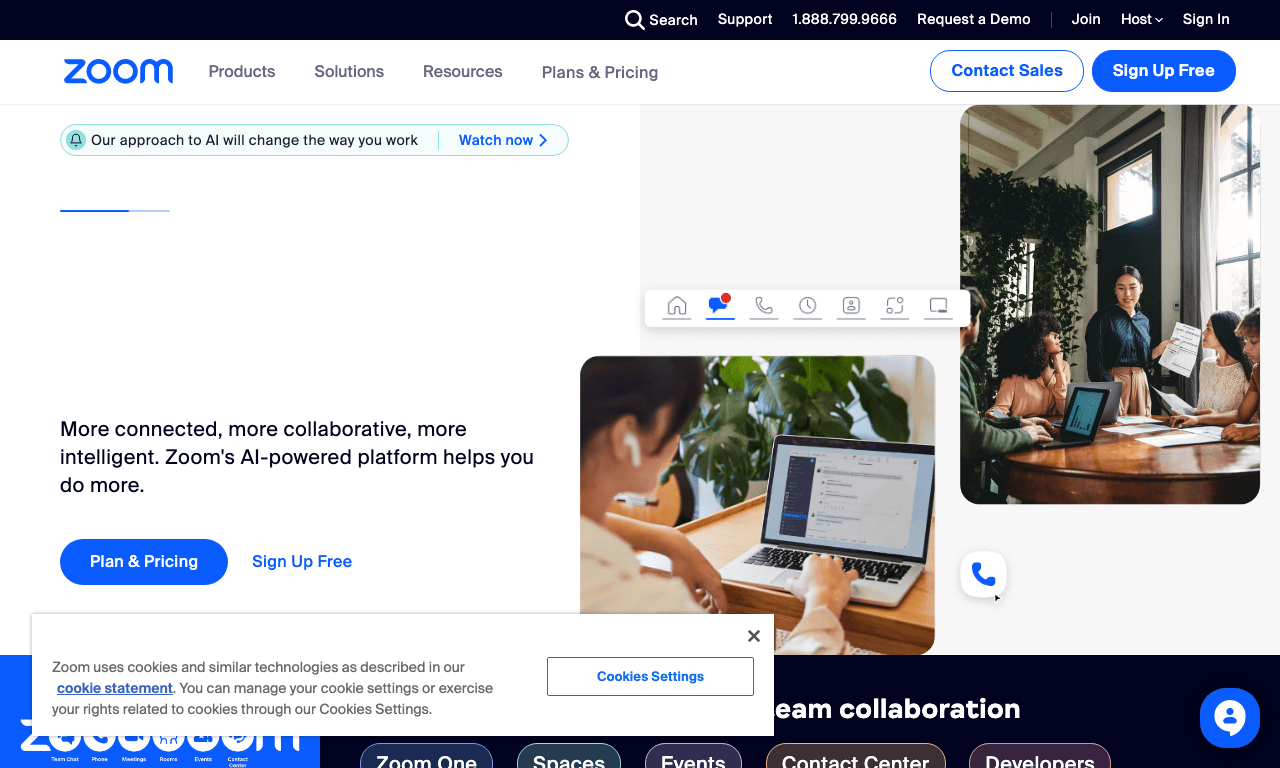
Task: Select the Phone icon in app toolbar
Action: (x=764, y=306)
